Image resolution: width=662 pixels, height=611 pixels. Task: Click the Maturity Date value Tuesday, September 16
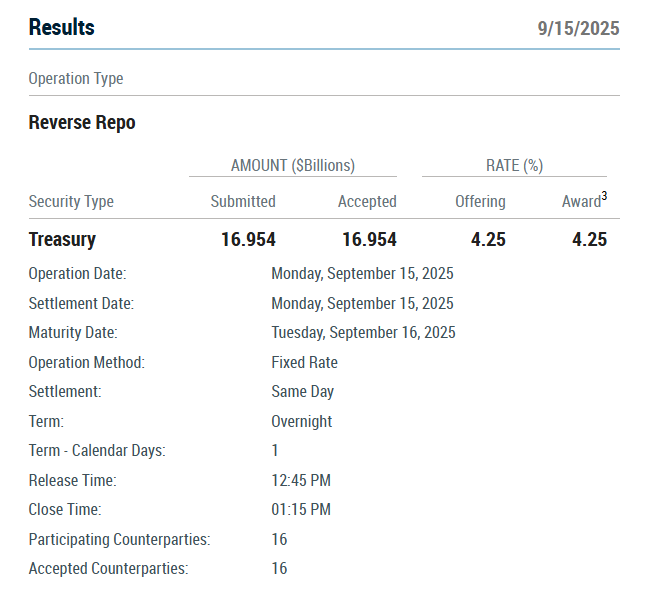(x=363, y=333)
